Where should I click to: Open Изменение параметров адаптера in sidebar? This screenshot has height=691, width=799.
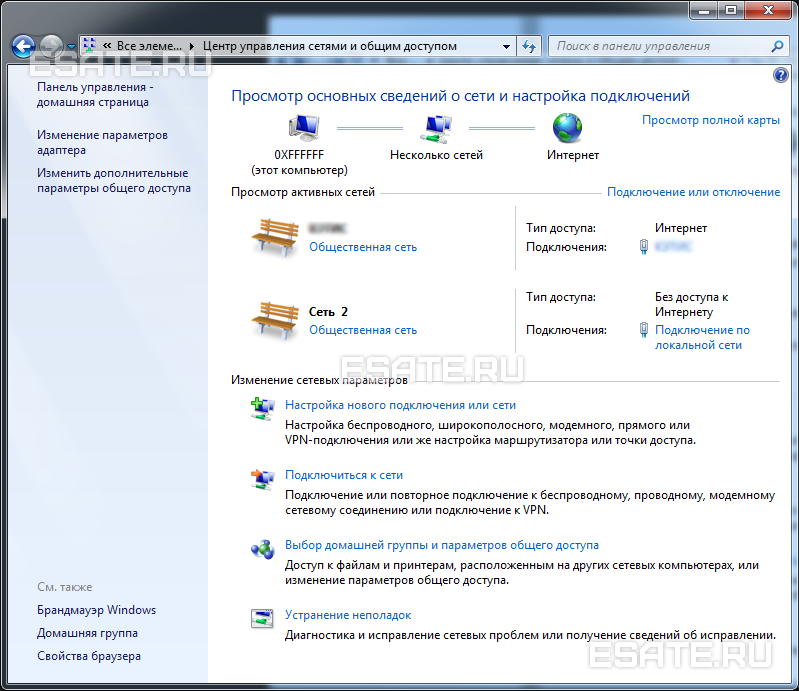point(102,142)
